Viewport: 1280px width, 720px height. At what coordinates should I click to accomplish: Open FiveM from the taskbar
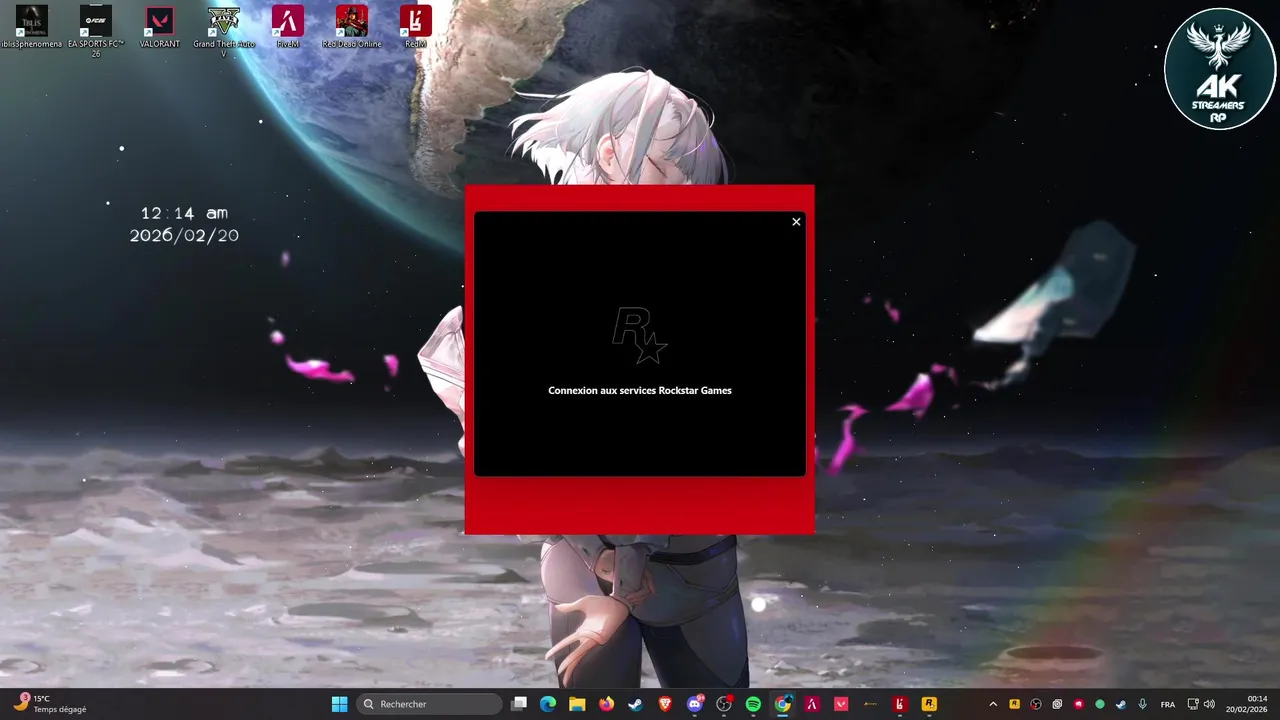[812, 704]
